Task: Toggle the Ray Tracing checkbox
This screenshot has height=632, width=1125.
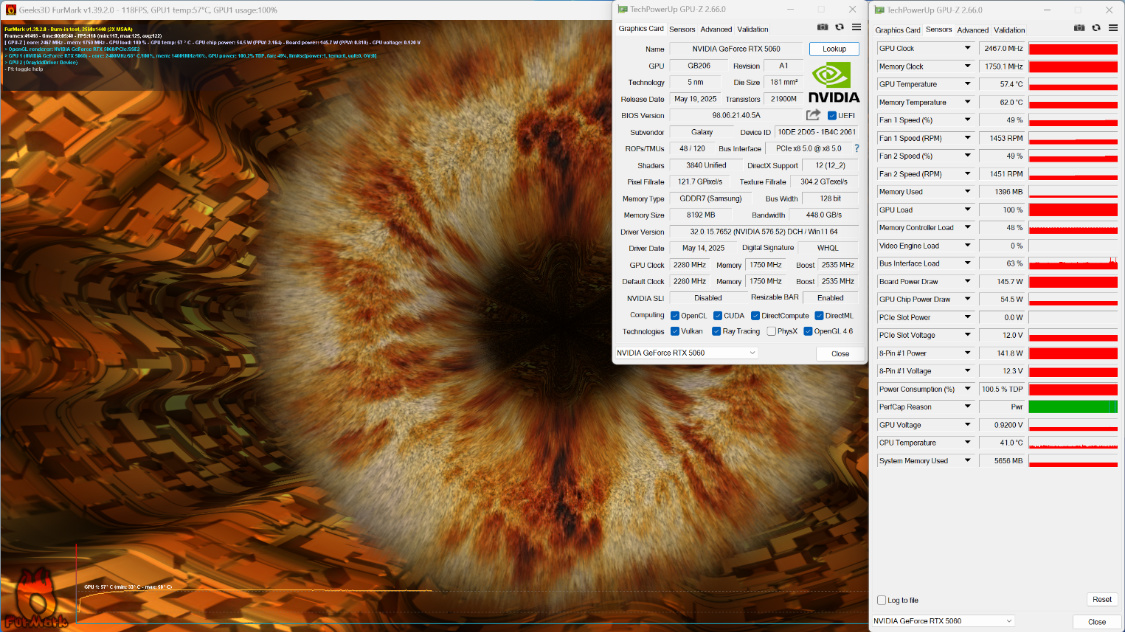Action: coord(716,331)
